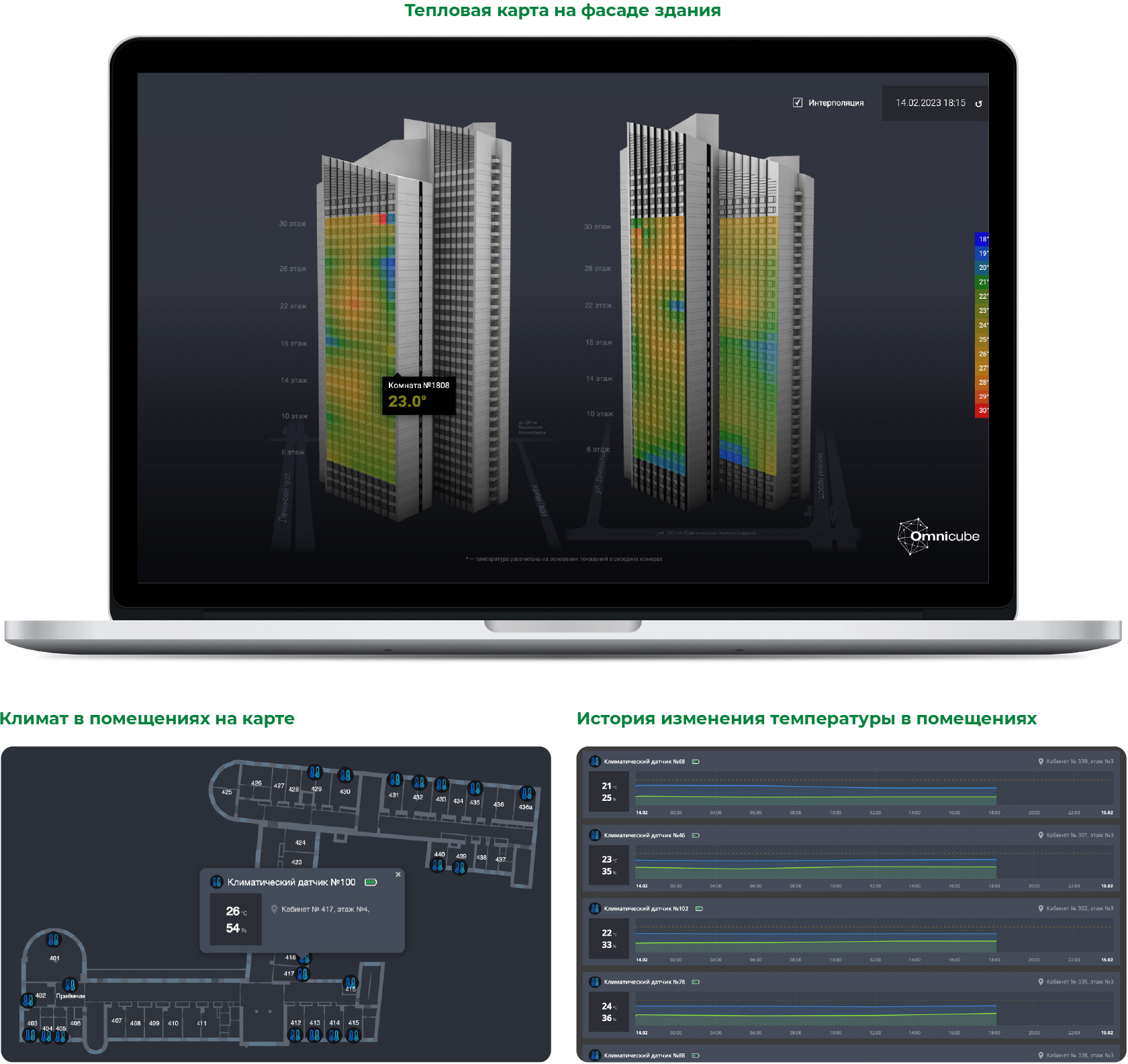The image size is (1128, 1064).
Task: Open the 14.02.2023 18:15 date field
Action: [930, 103]
